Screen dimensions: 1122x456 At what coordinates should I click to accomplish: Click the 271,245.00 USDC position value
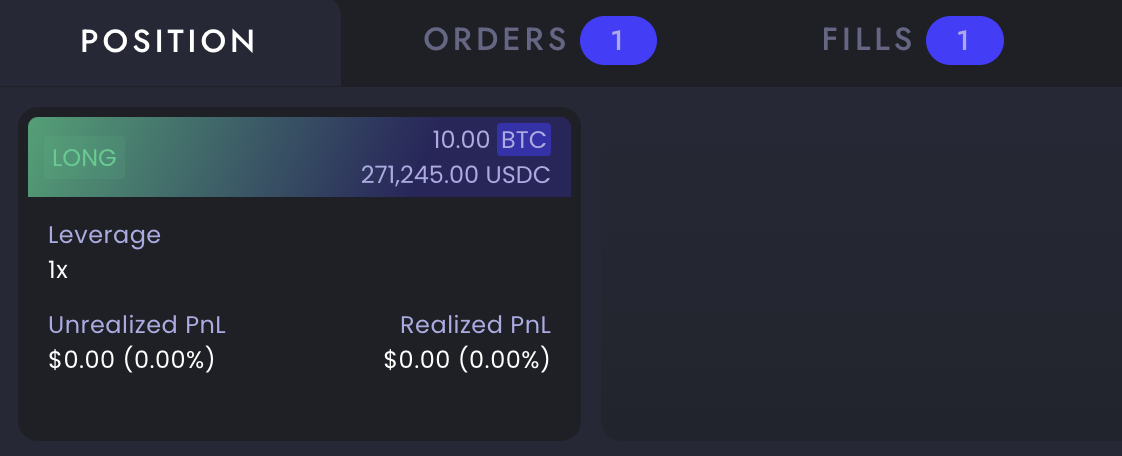(456, 175)
